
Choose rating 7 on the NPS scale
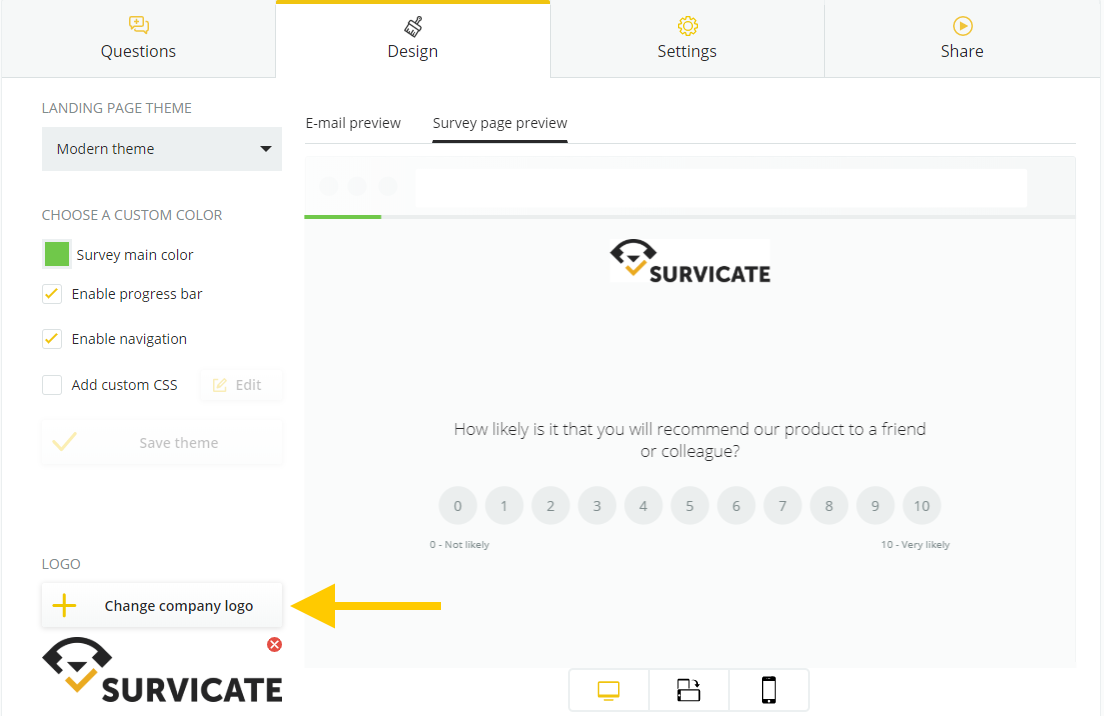point(782,505)
